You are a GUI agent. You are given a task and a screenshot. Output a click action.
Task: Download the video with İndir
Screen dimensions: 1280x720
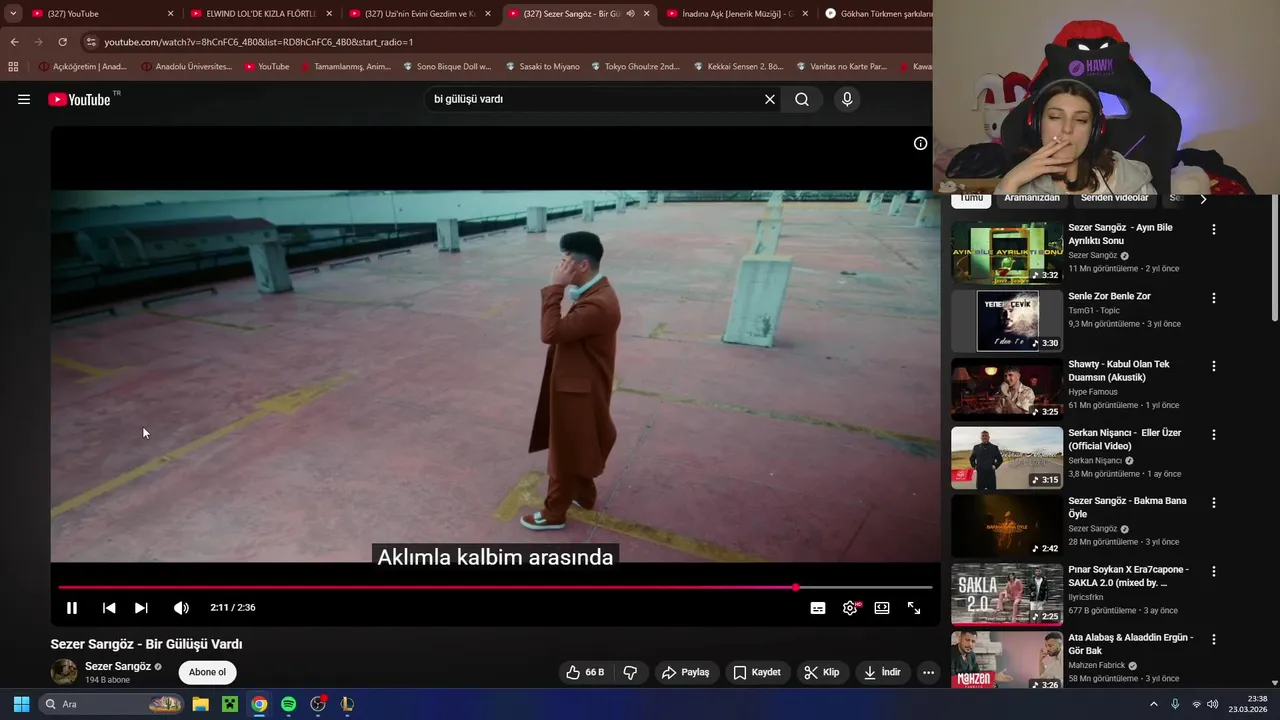883,672
